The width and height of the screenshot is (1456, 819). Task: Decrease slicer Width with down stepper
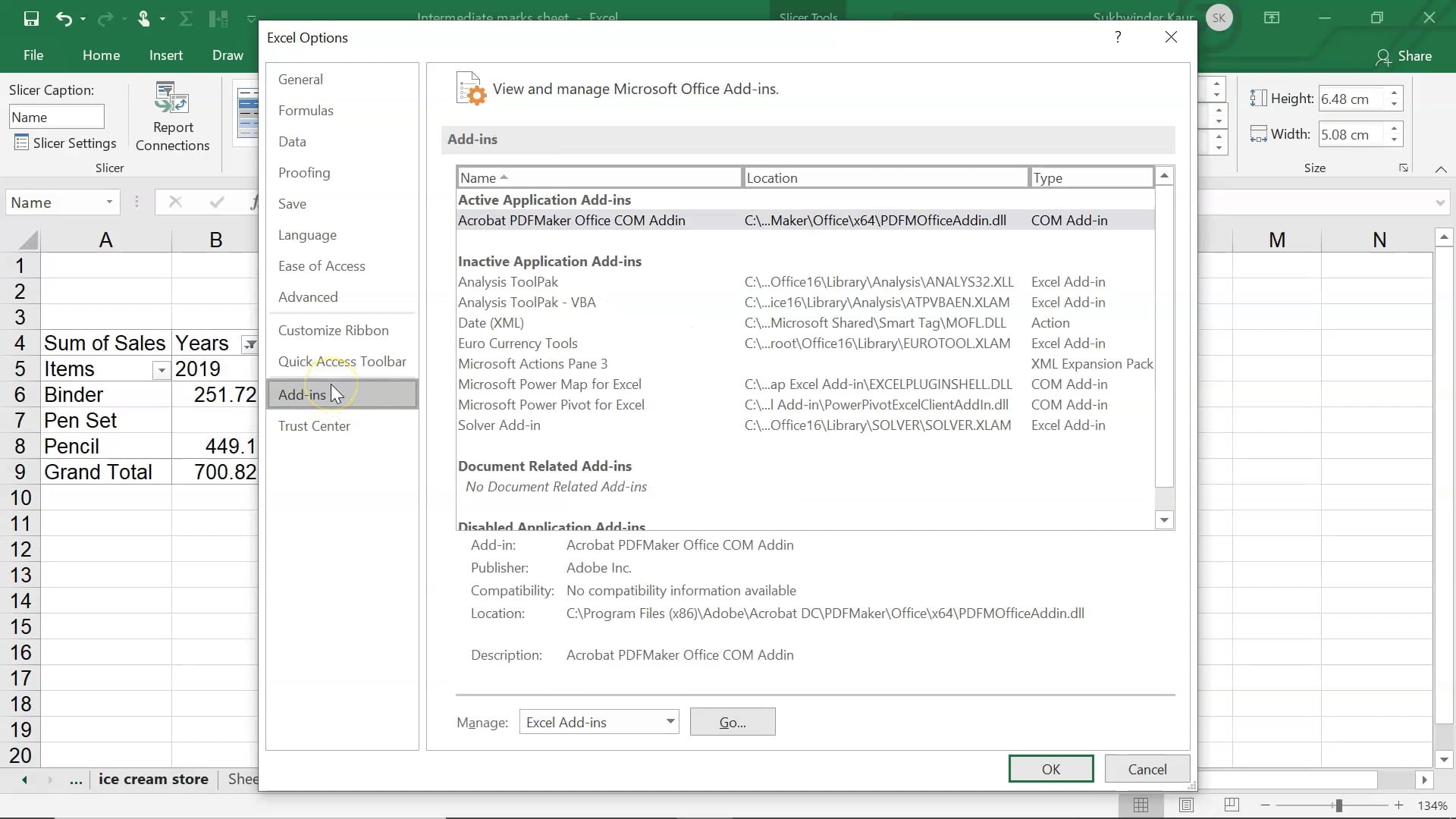coord(1394,140)
